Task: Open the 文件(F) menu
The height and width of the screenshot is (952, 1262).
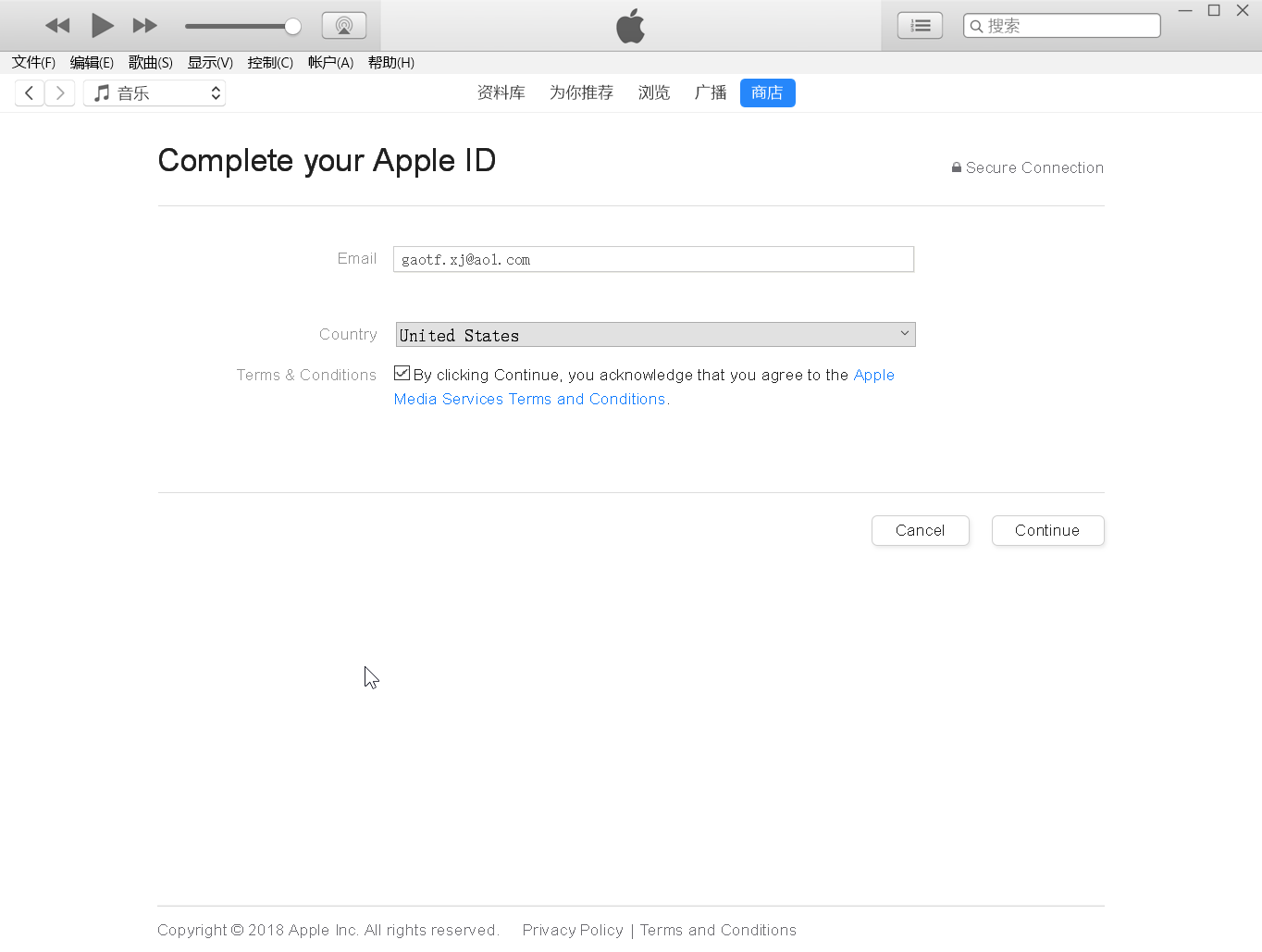Action: pyautogui.click(x=33, y=63)
